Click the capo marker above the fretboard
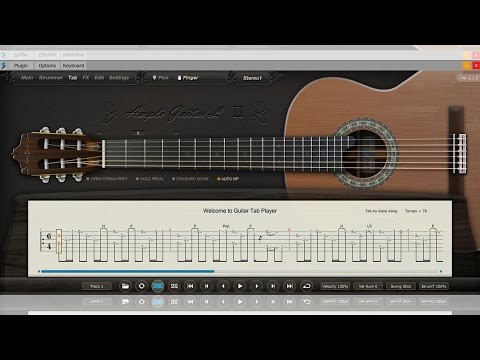 (138, 133)
